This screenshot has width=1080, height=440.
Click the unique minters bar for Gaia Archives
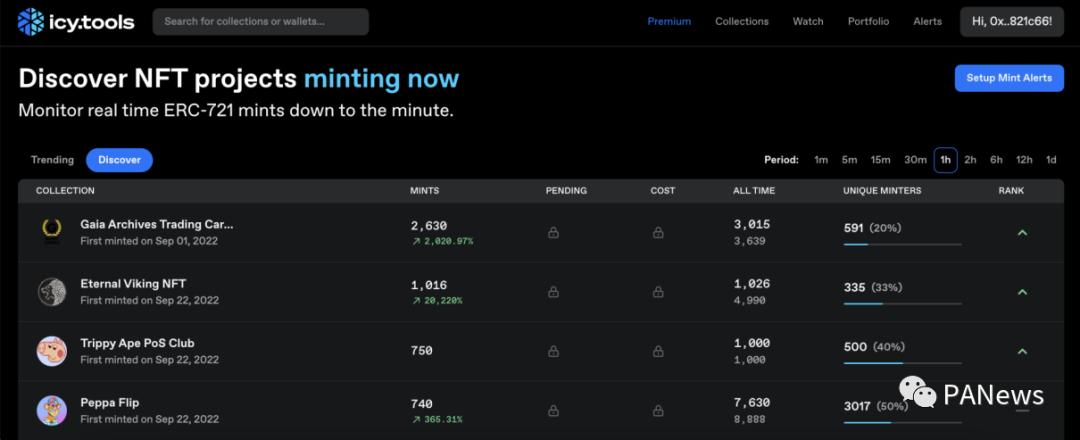point(903,244)
